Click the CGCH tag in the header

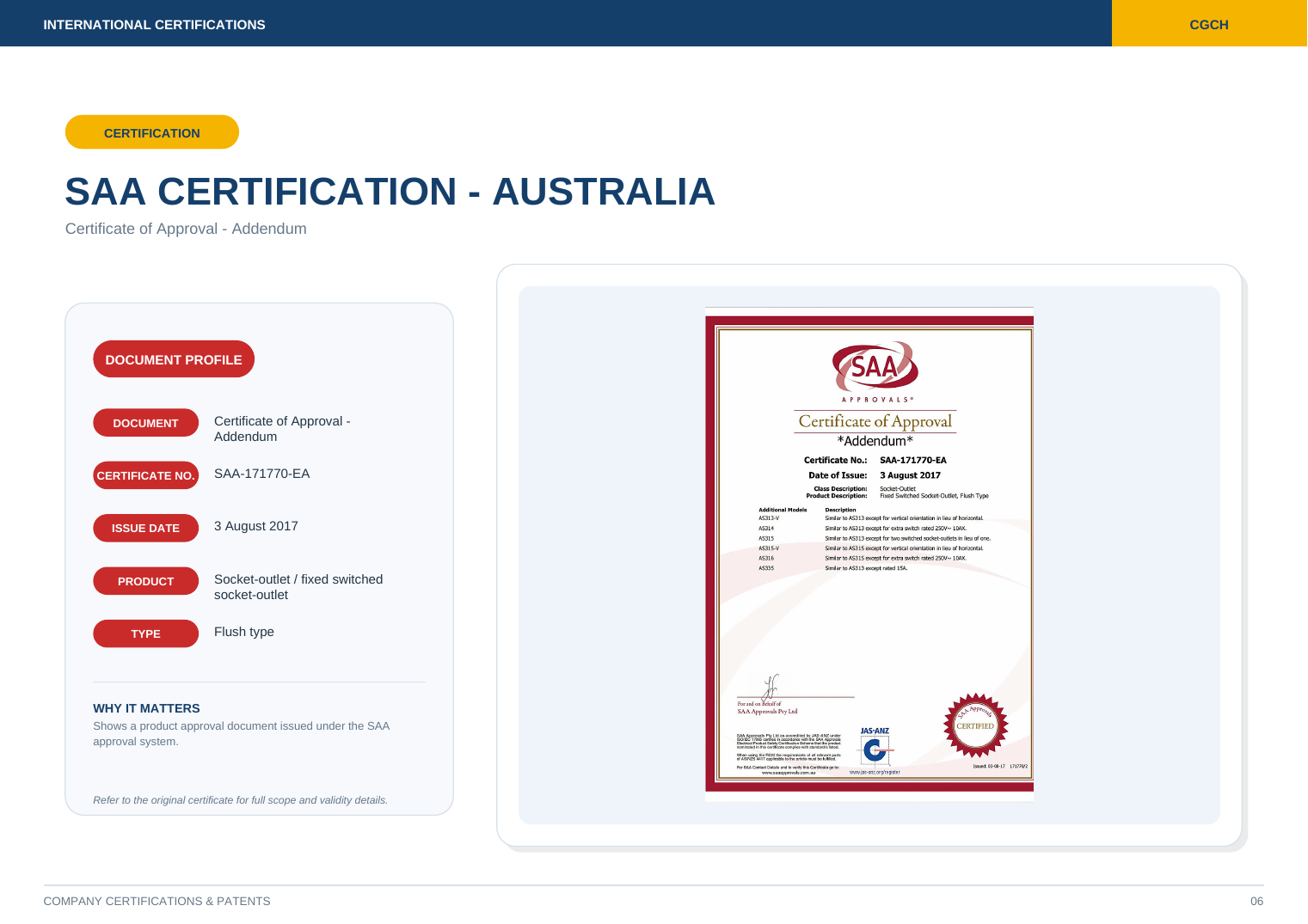click(x=1209, y=24)
